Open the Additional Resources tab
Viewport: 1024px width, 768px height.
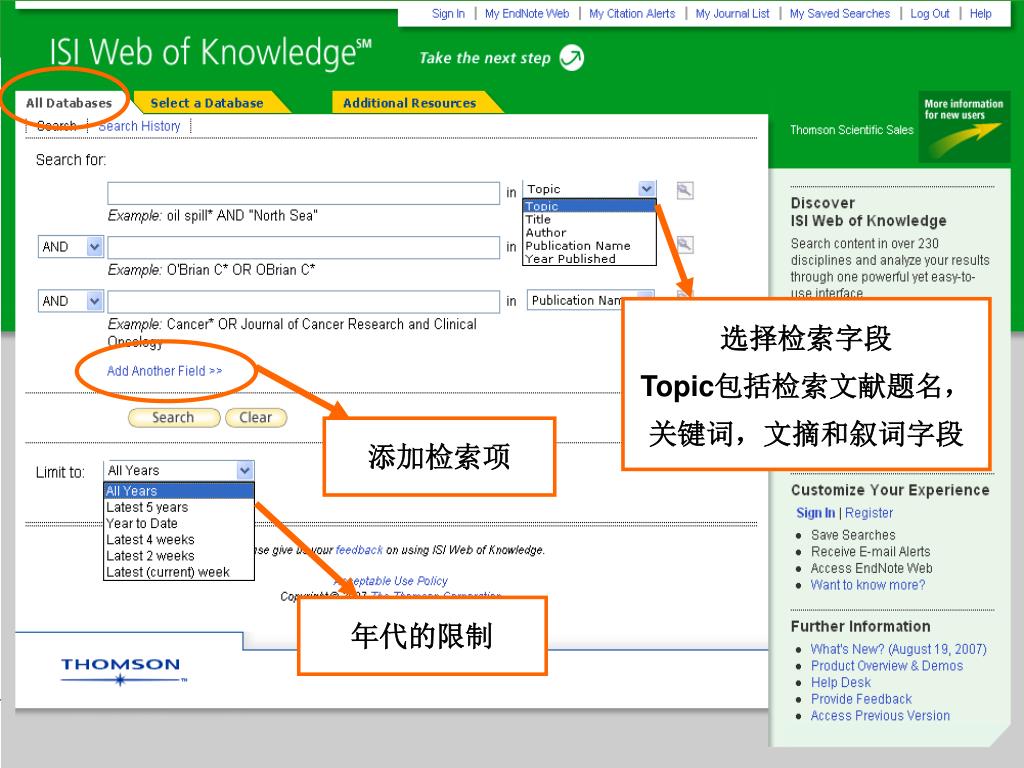point(409,103)
